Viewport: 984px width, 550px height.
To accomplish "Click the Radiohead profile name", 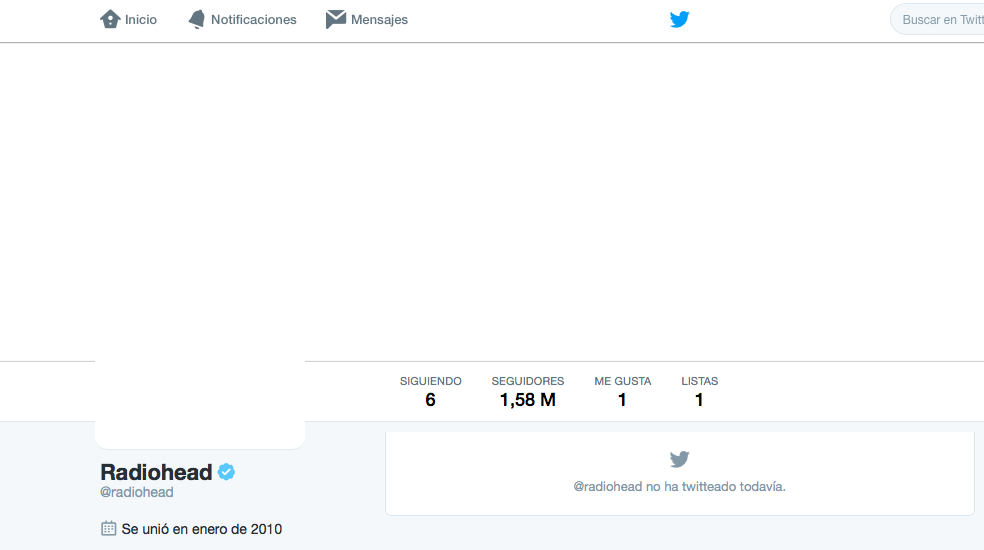I will [x=156, y=472].
